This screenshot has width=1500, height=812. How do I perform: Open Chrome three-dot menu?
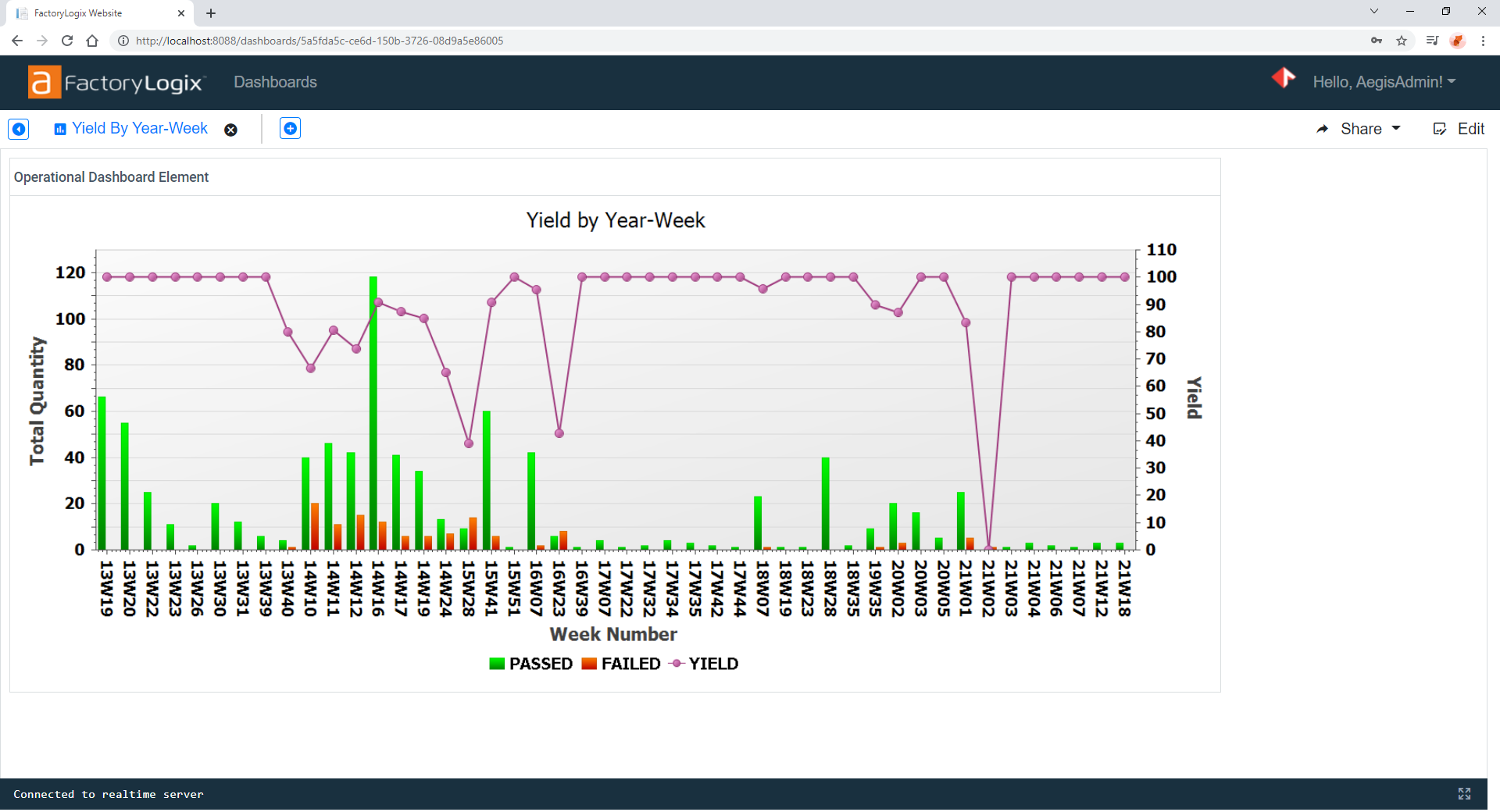1483,41
